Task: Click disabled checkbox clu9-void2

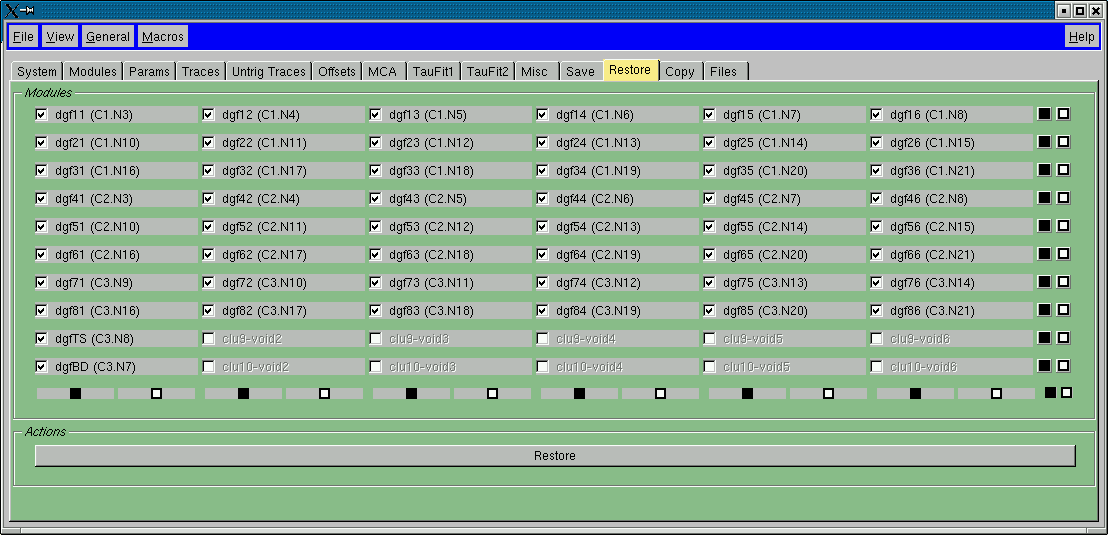Action: point(208,339)
